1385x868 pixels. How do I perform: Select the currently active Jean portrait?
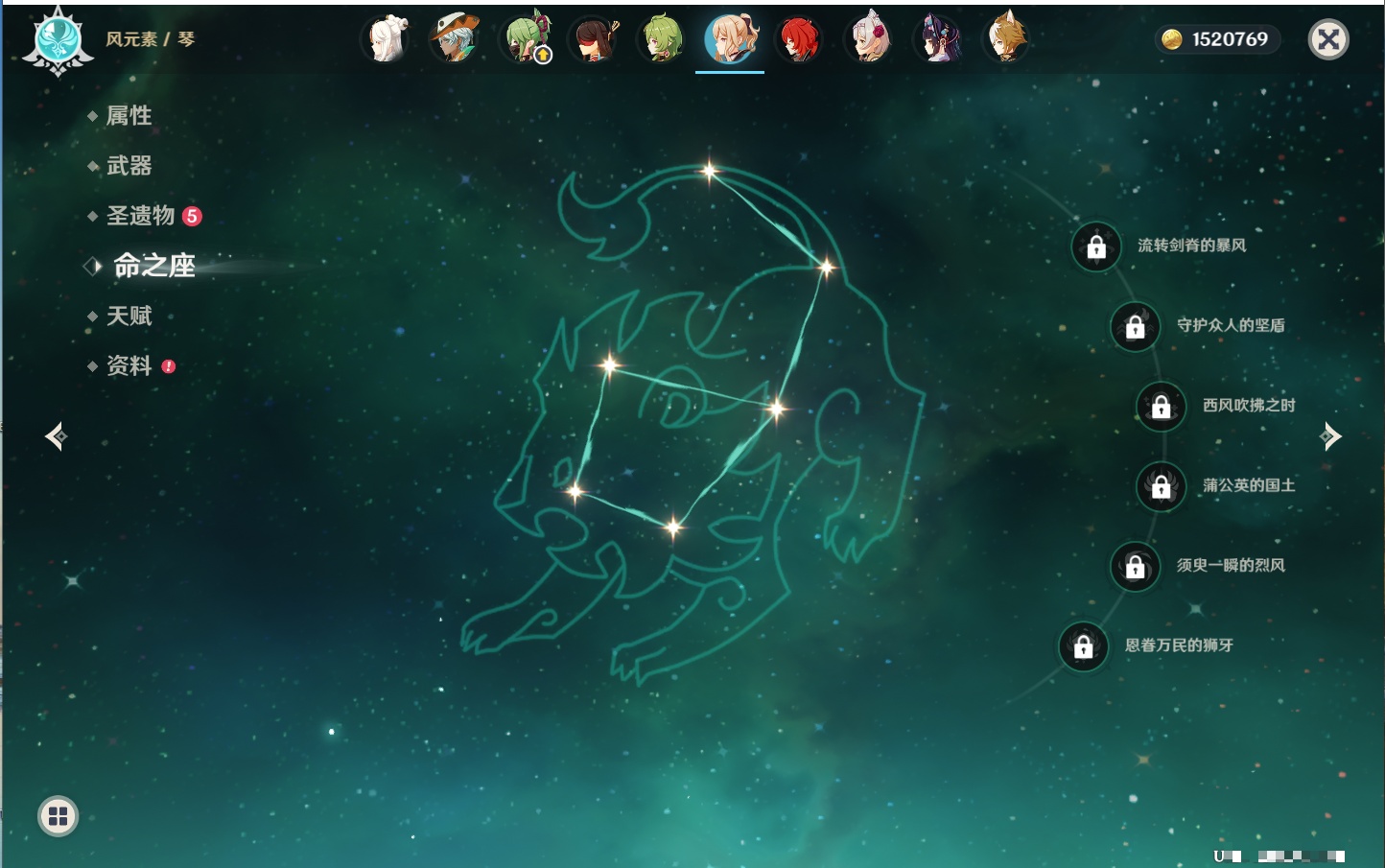pyautogui.click(x=731, y=38)
